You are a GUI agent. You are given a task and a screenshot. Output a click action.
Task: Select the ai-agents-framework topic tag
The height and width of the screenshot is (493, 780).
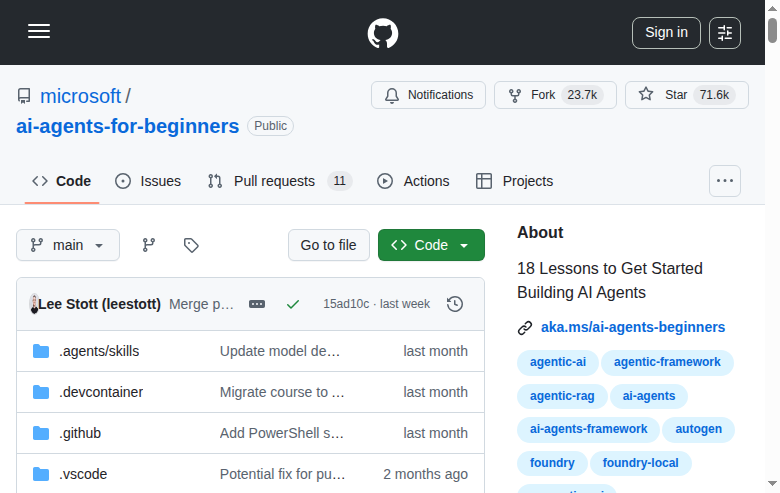coord(588,429)
